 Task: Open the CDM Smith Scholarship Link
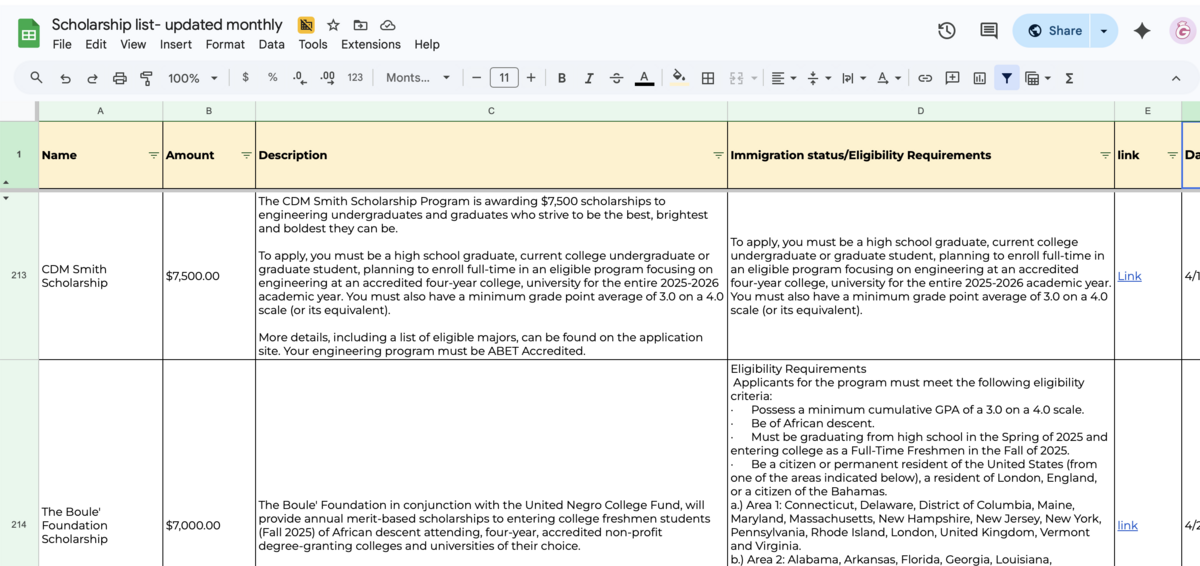(x=1129, y=276)
